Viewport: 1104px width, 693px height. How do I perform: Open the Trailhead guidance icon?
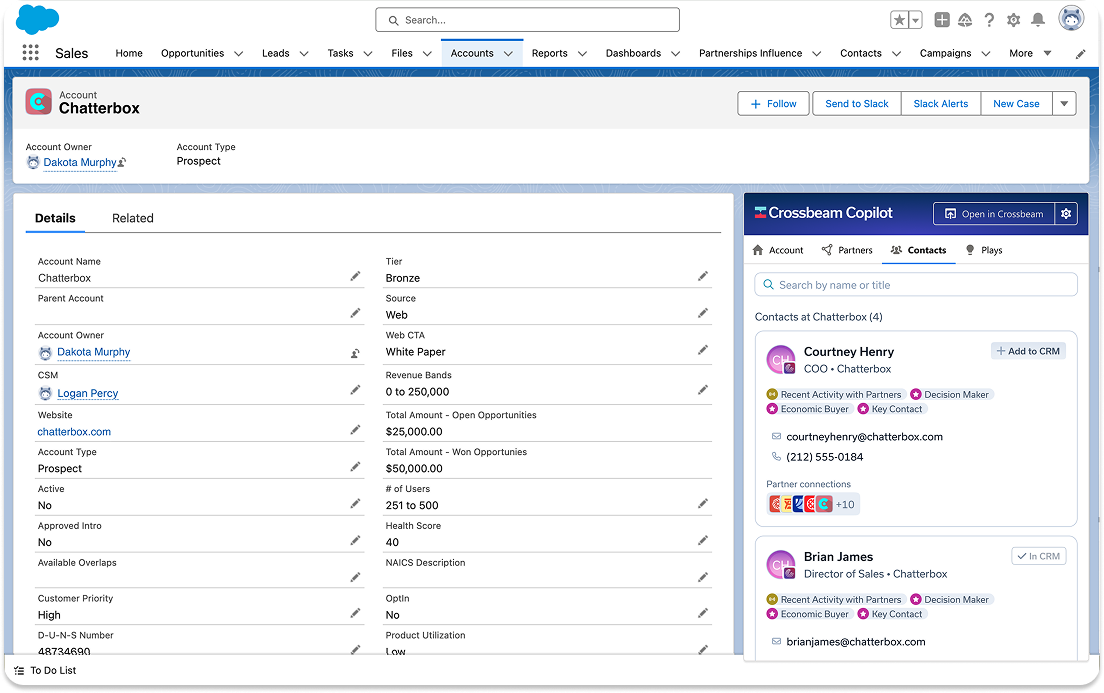pos(965,20)
